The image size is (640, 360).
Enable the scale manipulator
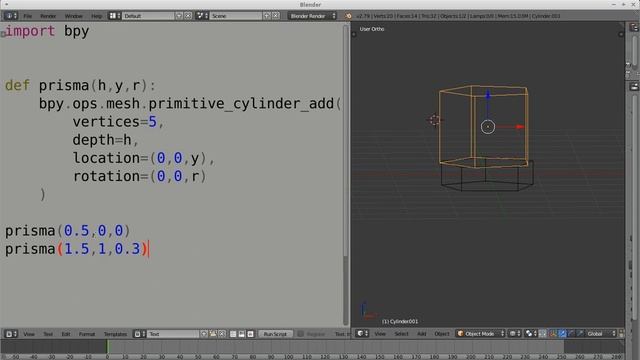pos(580,333)
